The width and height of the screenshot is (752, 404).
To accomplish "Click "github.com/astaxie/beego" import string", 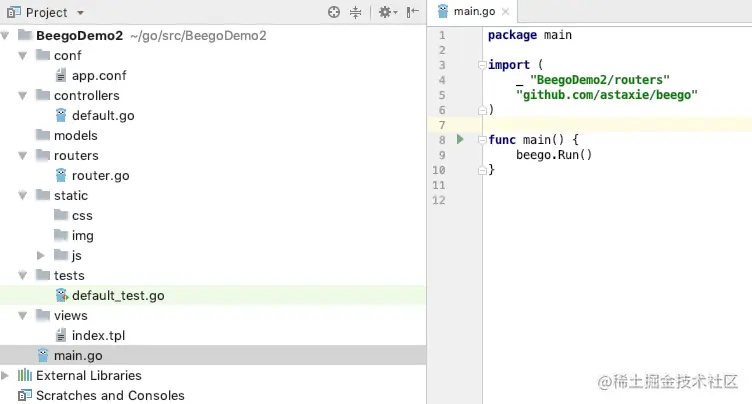I will [x=607, y=95].
